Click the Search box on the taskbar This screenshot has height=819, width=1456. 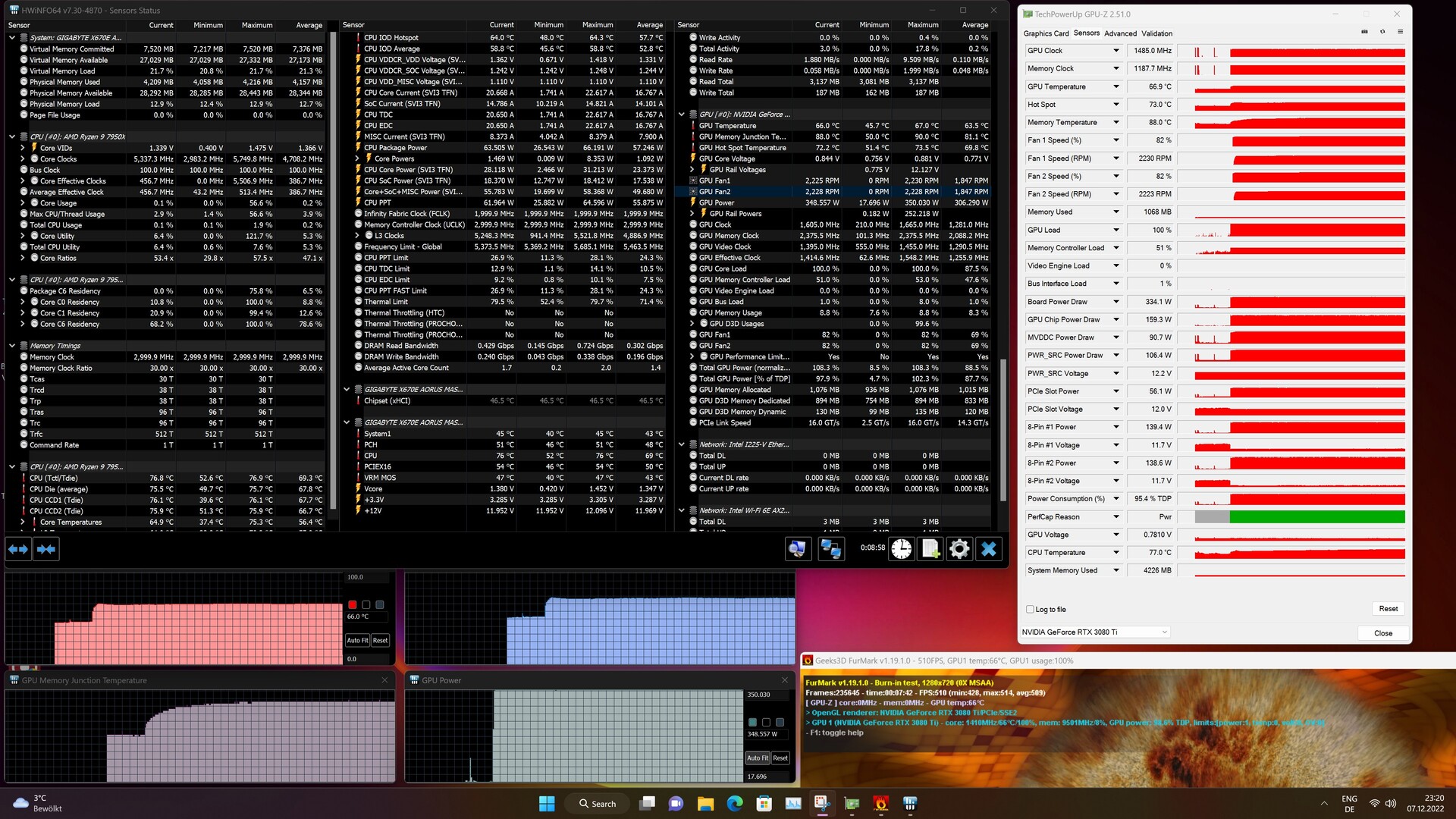tap(597, 804)
